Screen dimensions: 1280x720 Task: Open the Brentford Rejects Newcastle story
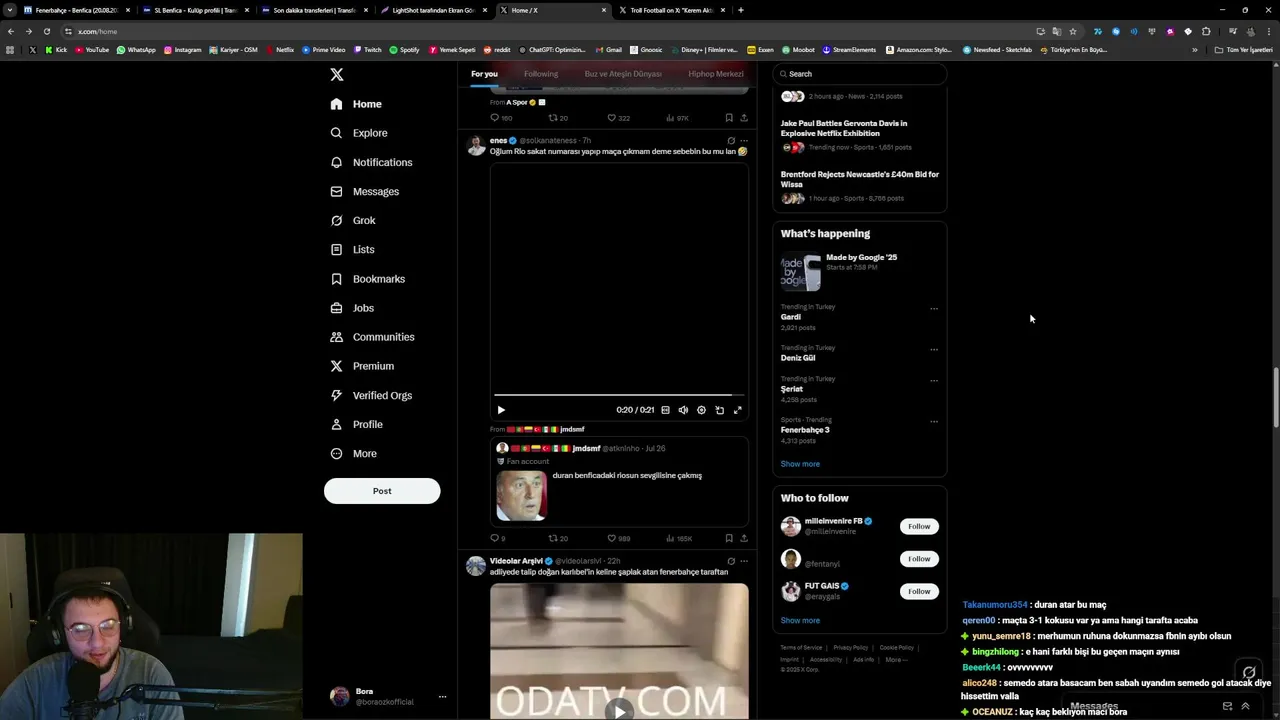tap(859, 188)
